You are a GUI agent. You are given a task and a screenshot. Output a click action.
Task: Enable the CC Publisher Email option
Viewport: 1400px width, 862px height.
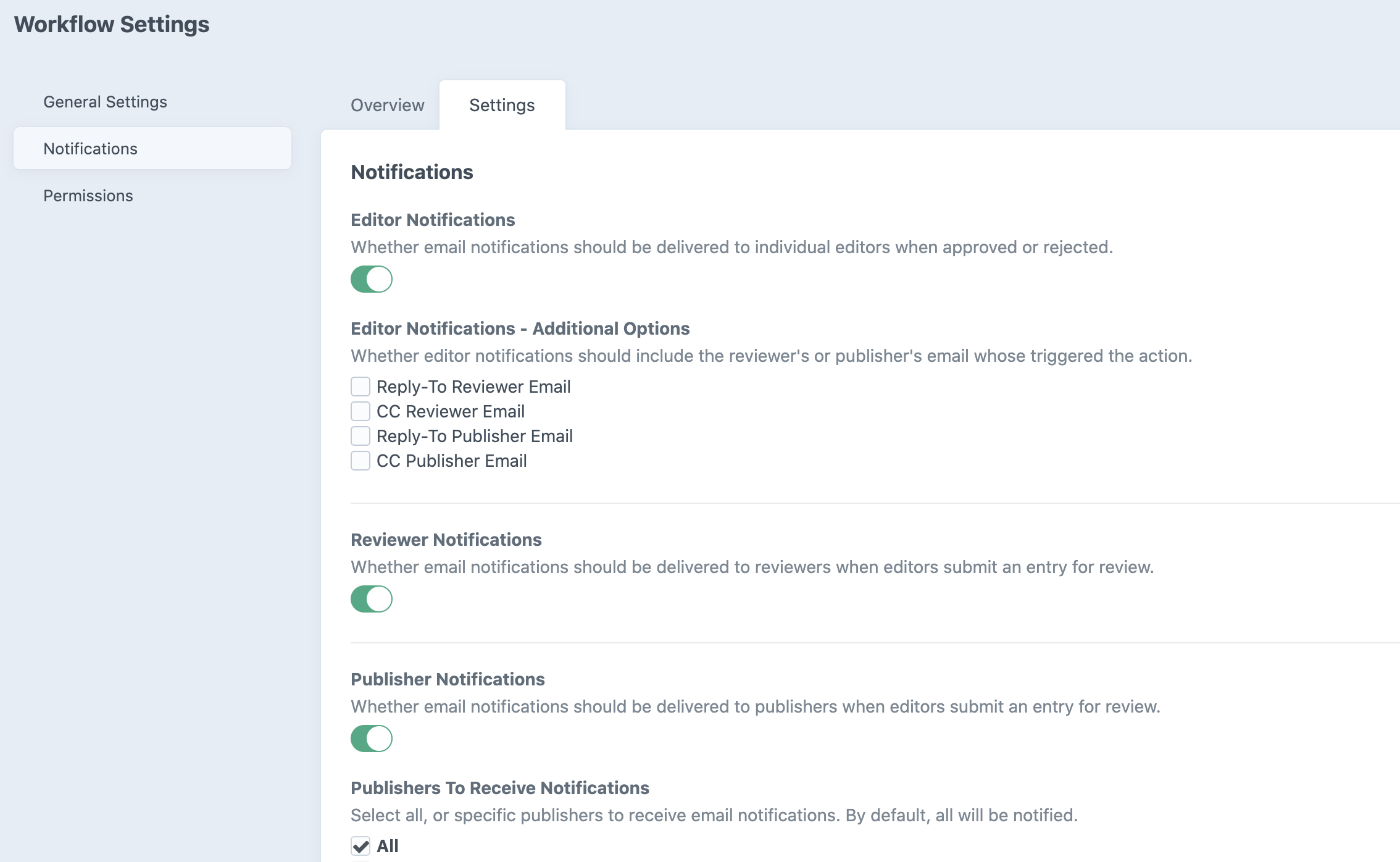coord(360,460)
